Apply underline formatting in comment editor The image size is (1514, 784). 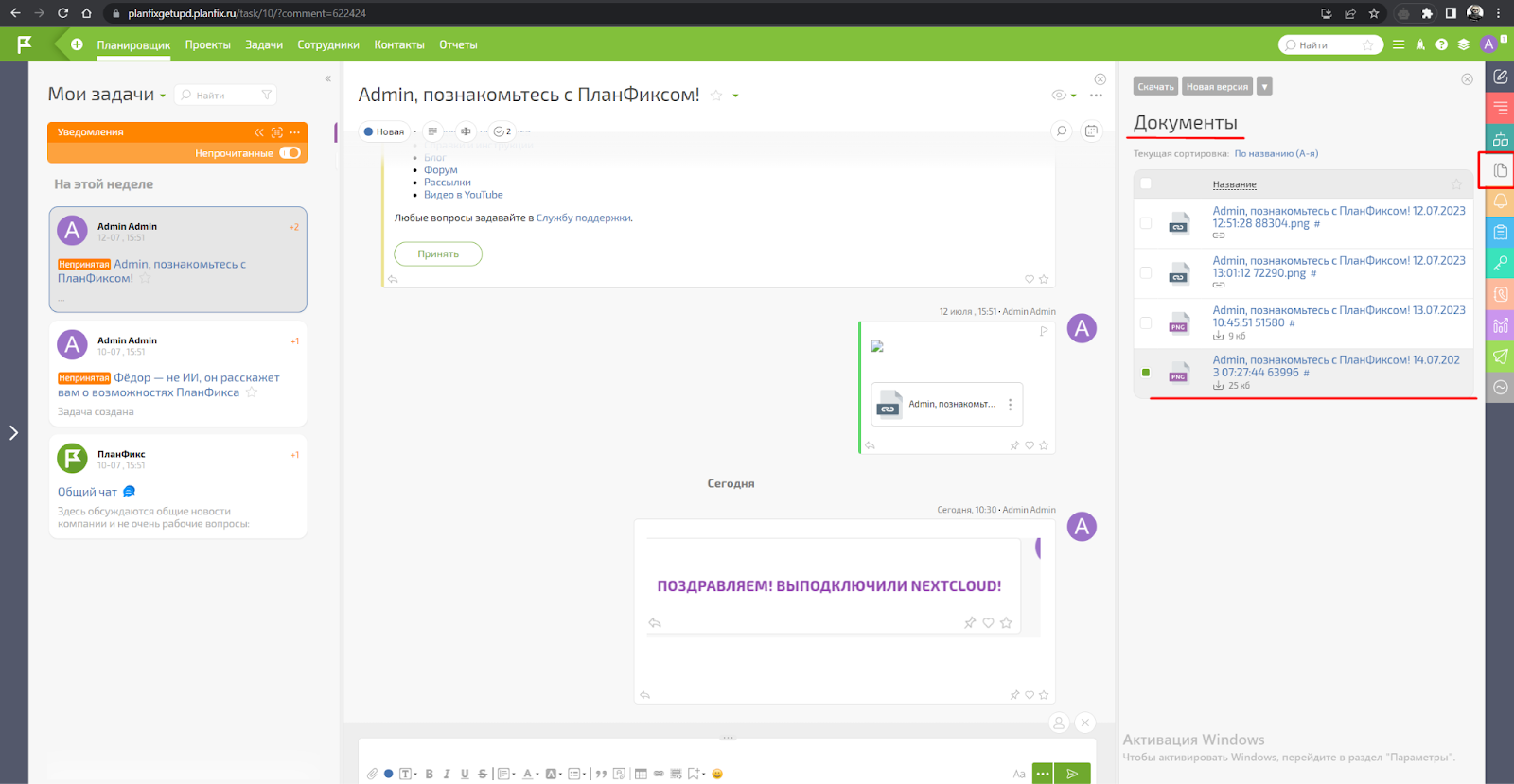(x=465, y=774)
